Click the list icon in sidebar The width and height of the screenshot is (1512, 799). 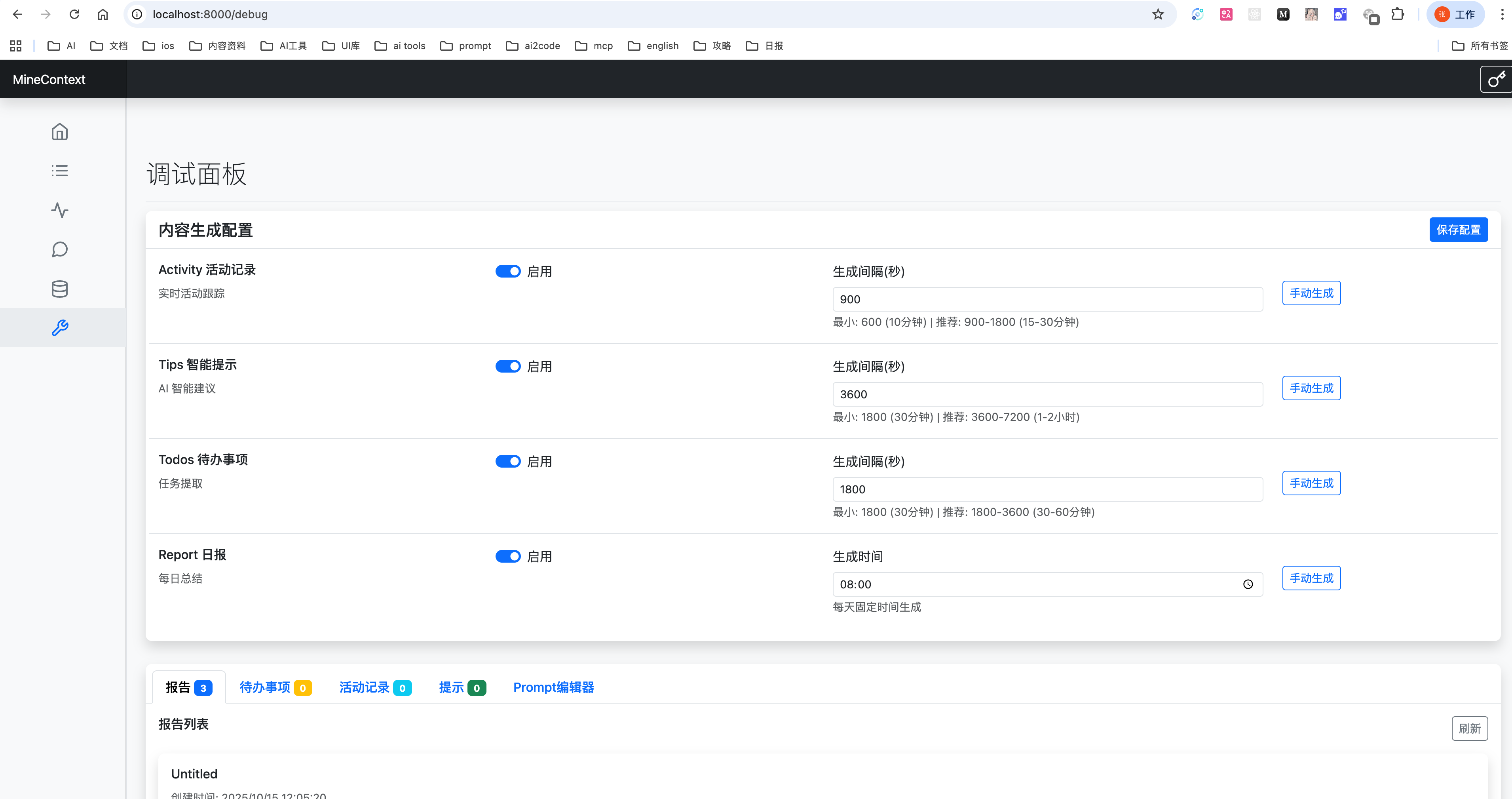[x=59, y=171]
